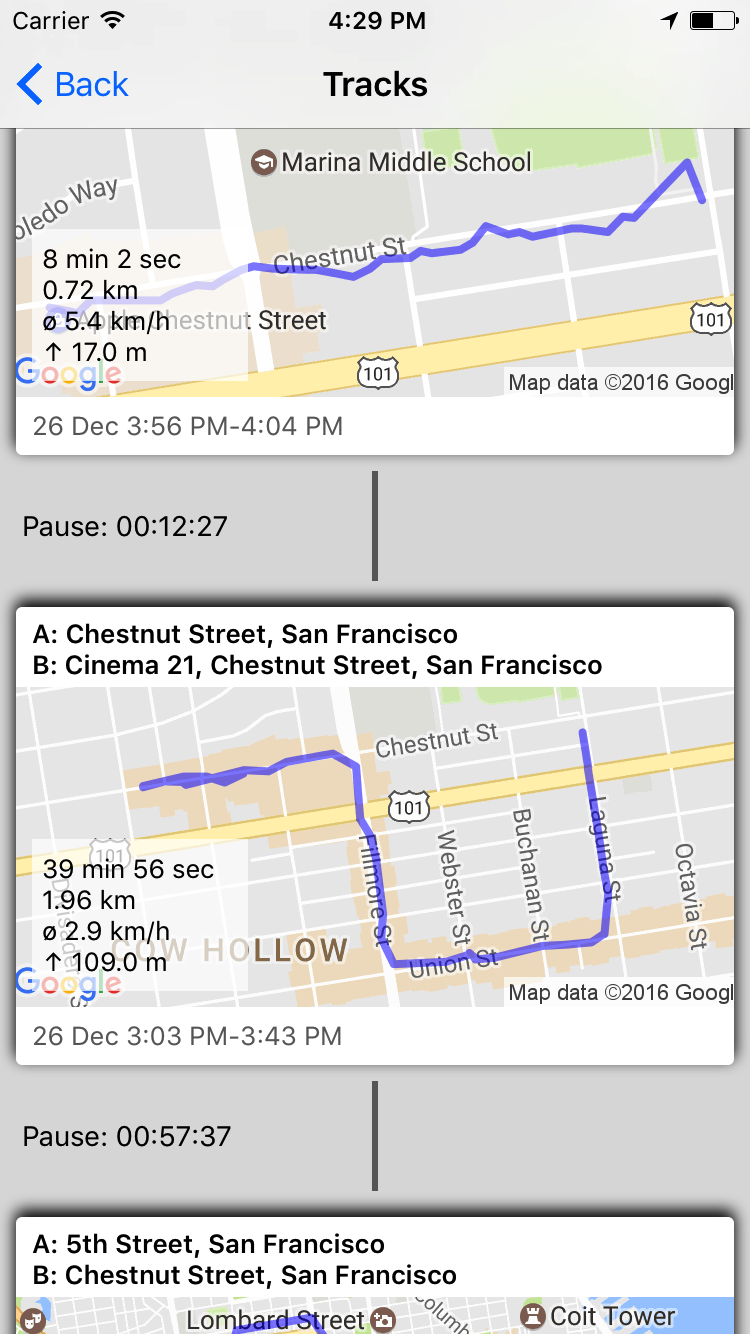
Task: Open the track dated 26 Dec 3:03 PM-3:43 PM
Action: point(188,1036)
